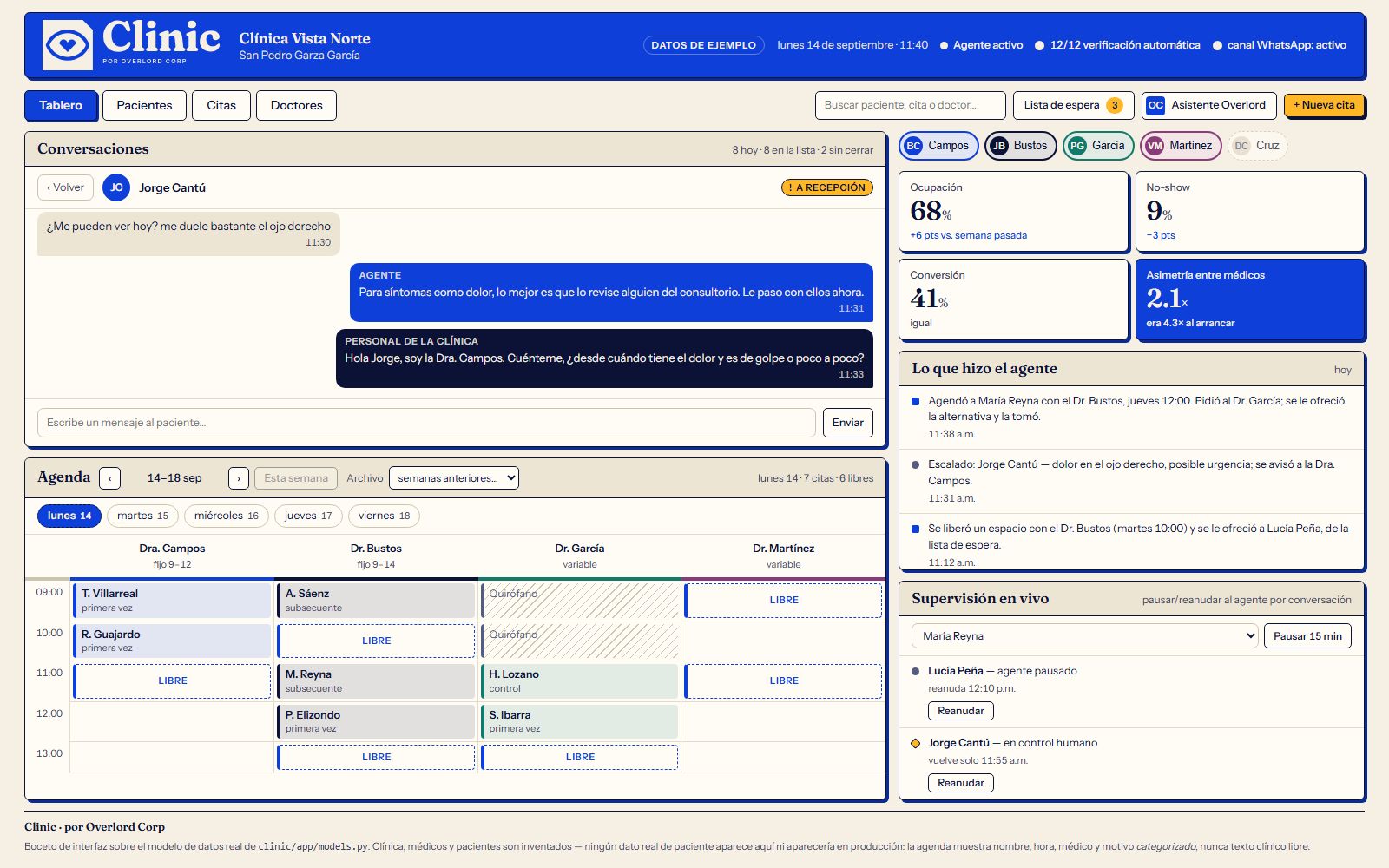The image size is (1389, 868).
Task: Toggle Dr. Martínez doctor filter chip
Action: pos(1182,146)
